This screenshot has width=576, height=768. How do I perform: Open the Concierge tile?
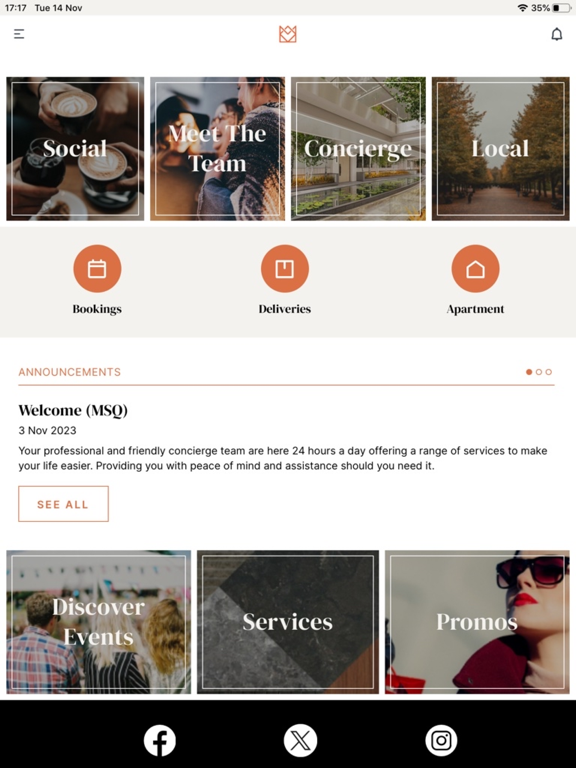(358, 148)
